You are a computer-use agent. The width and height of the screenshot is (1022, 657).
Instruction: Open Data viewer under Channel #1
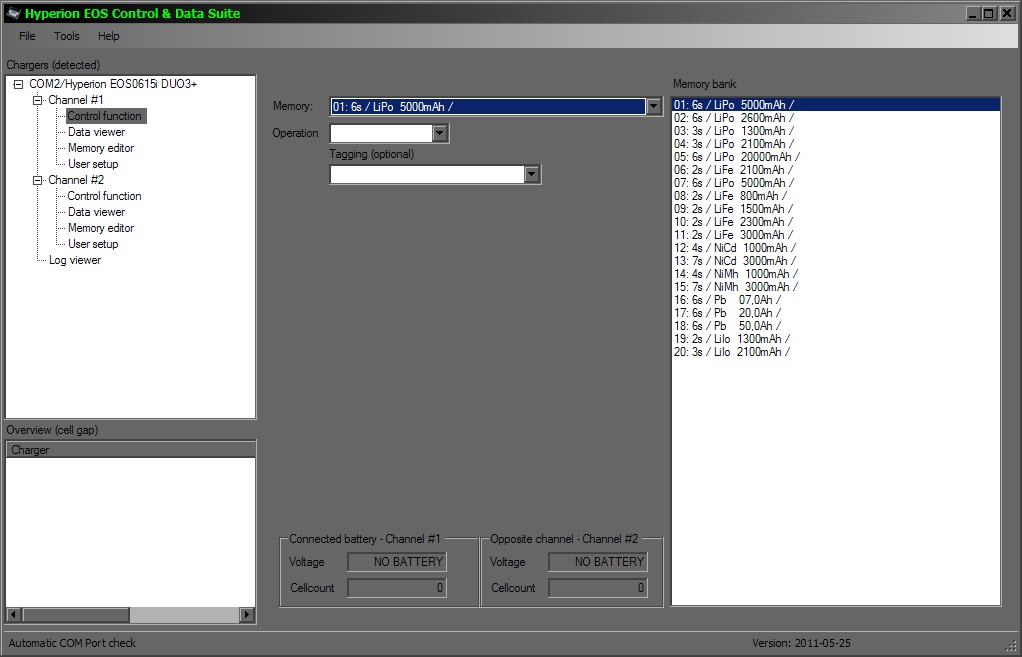[x=96, y=132]
